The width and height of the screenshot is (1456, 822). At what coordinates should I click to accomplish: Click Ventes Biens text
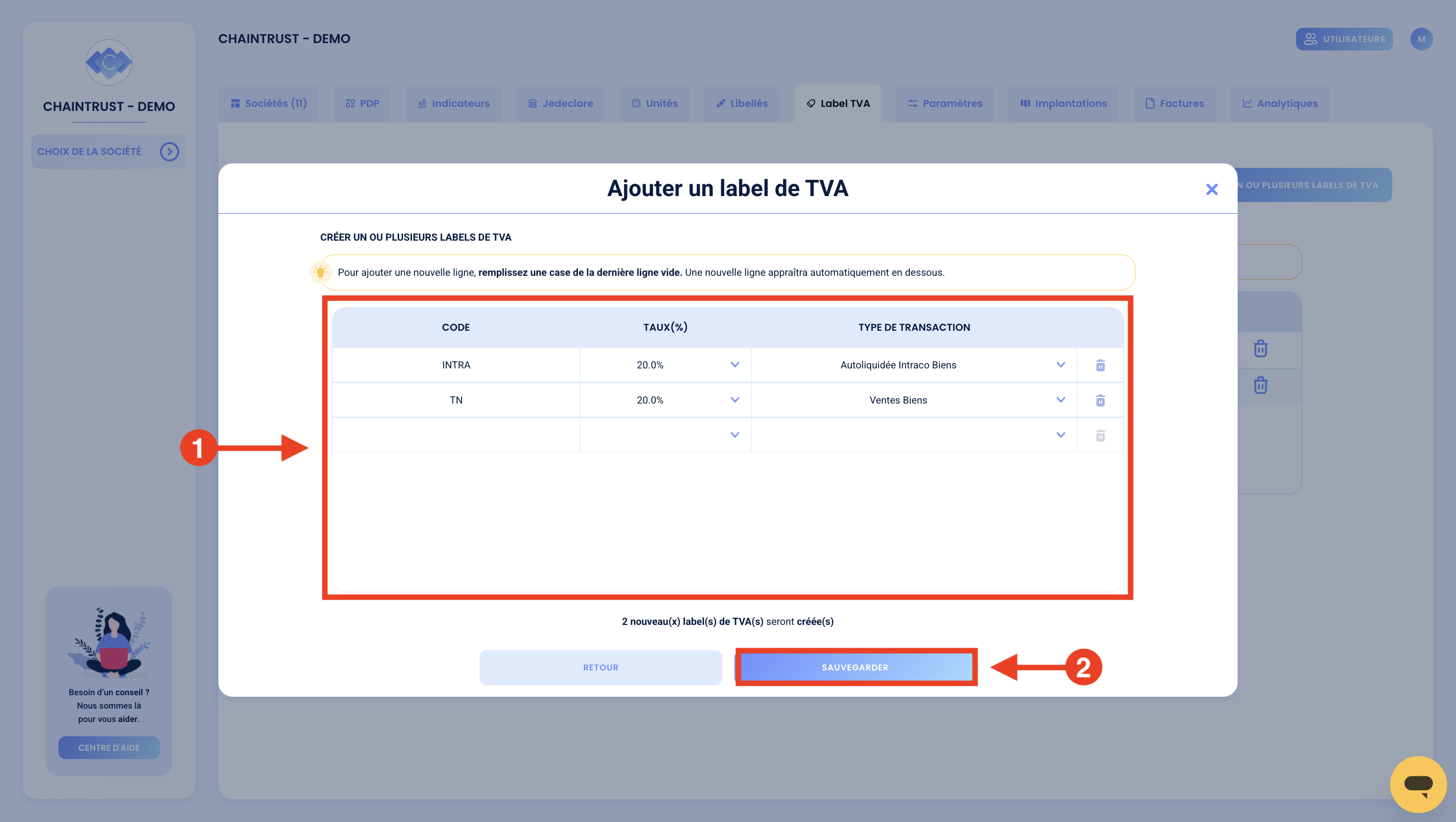click(898, 400)
